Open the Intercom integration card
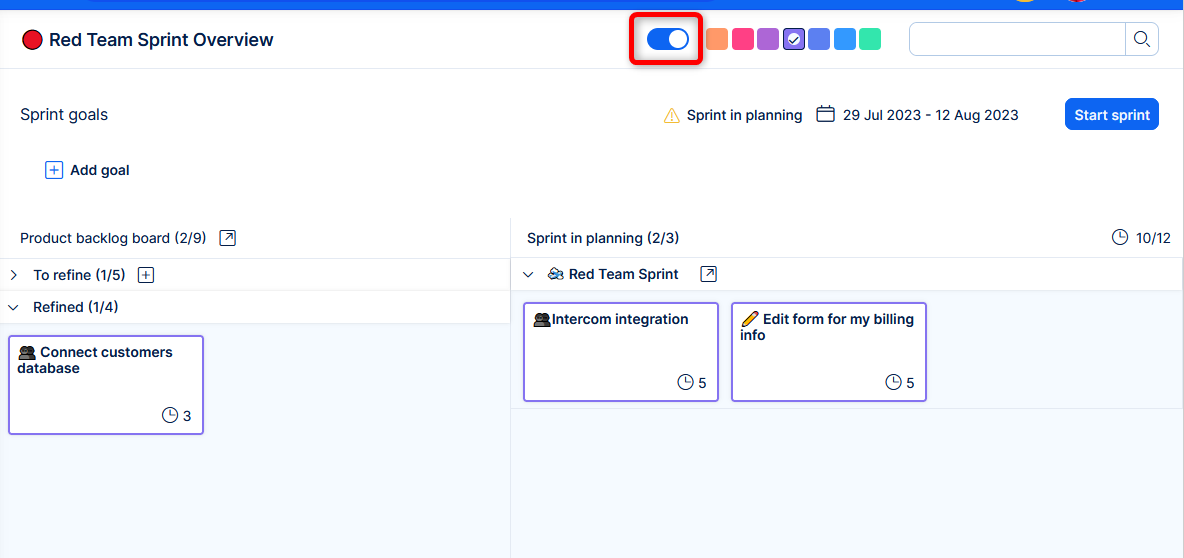This screenshot has height=558, width=1184. pos(620,351)
